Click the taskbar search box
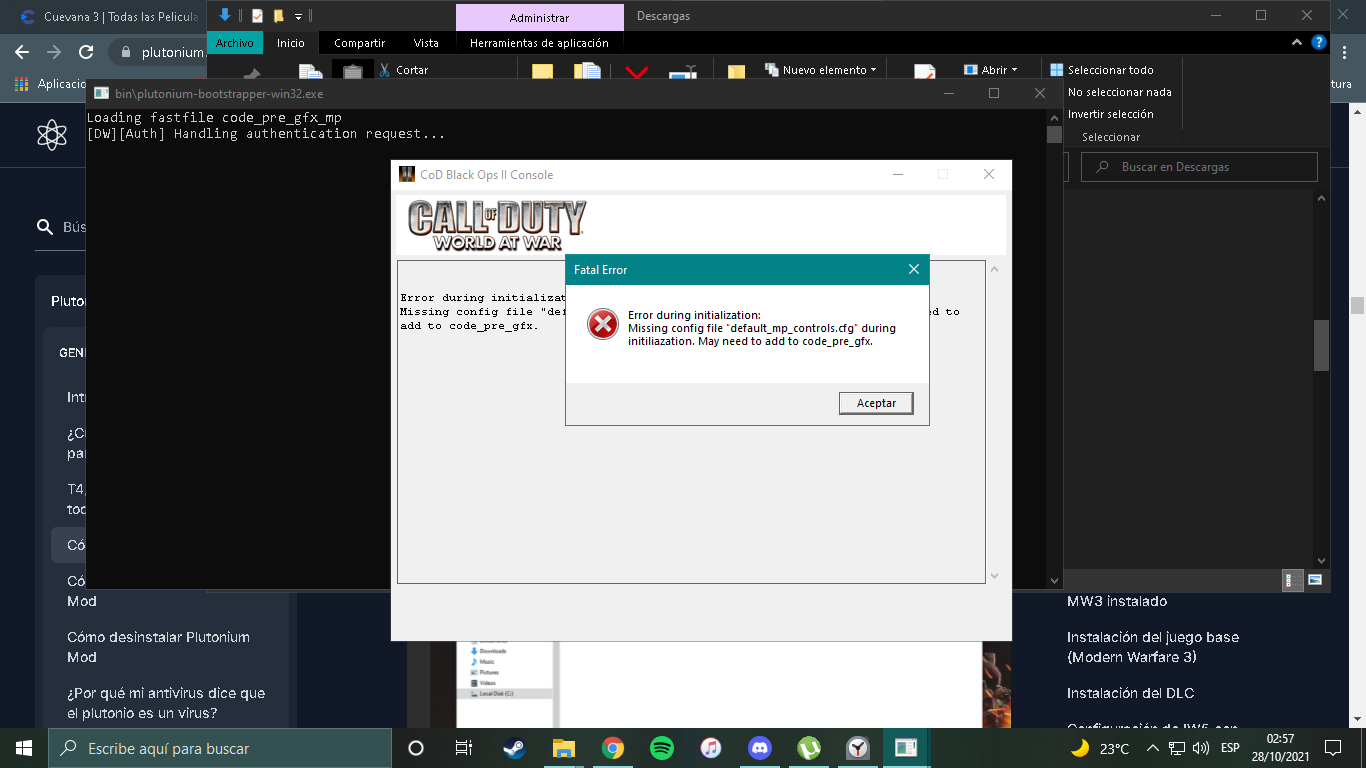Viewport: 1366px width, 768px height. click(220, 748)
